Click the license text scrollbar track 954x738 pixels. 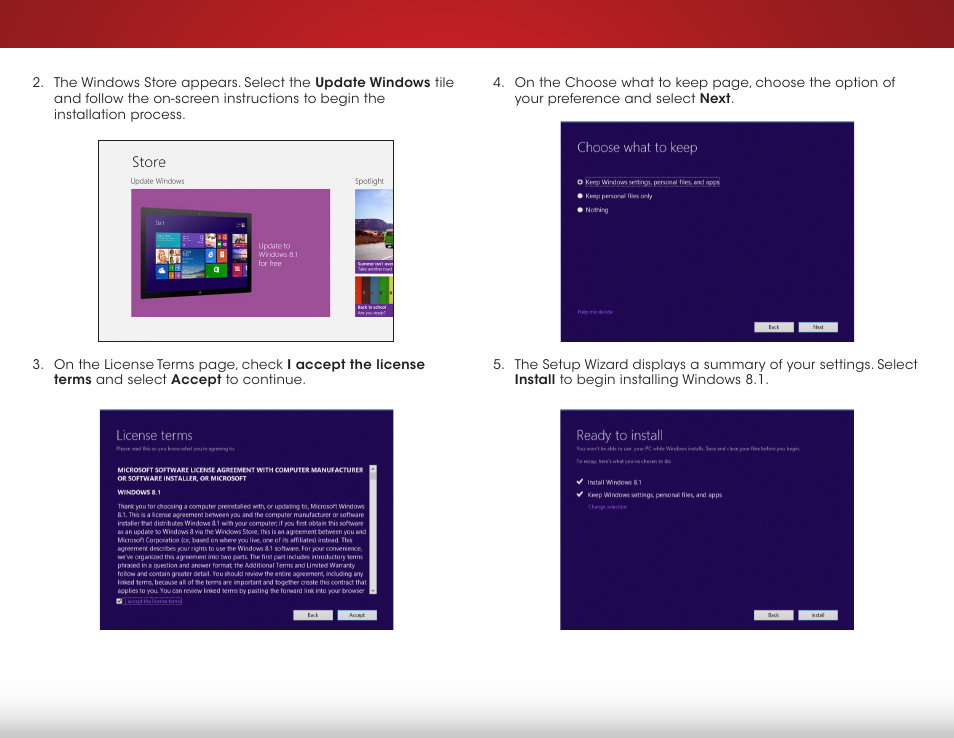[373, 529]
